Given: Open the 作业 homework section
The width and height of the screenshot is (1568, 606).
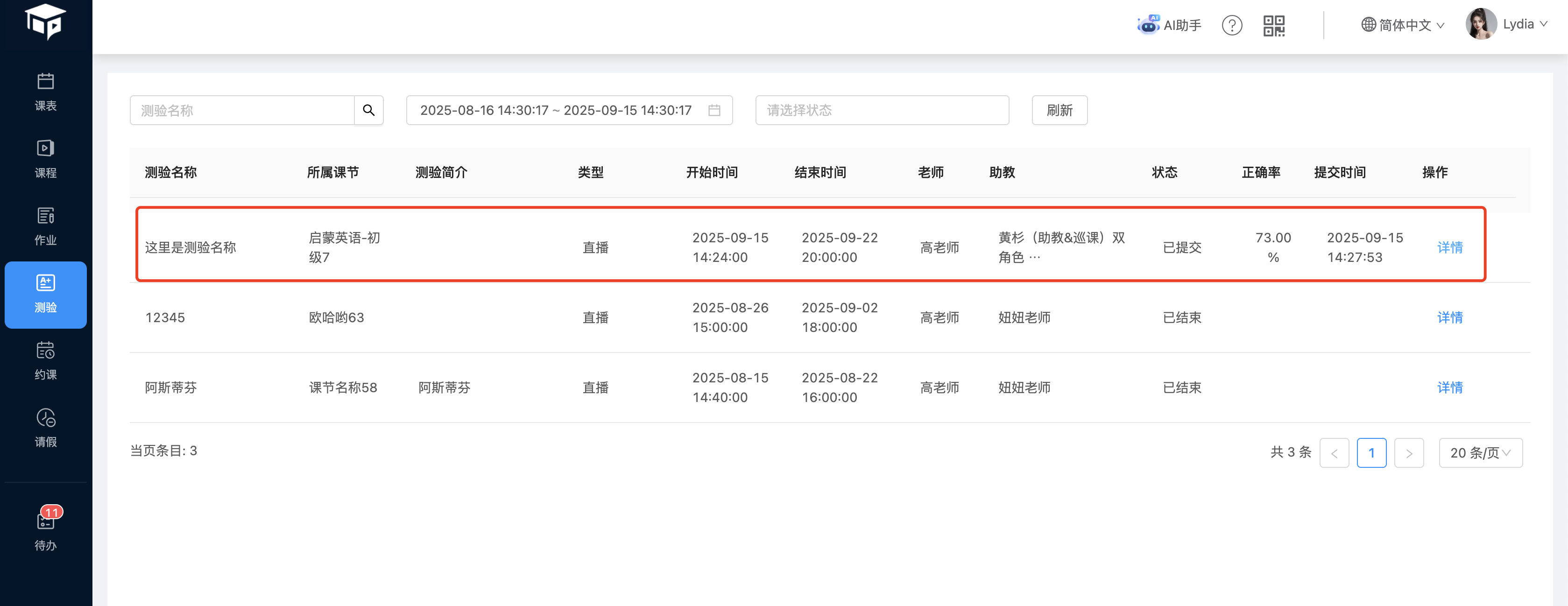Looking at the screenshot, I should [x=46, y=226].
